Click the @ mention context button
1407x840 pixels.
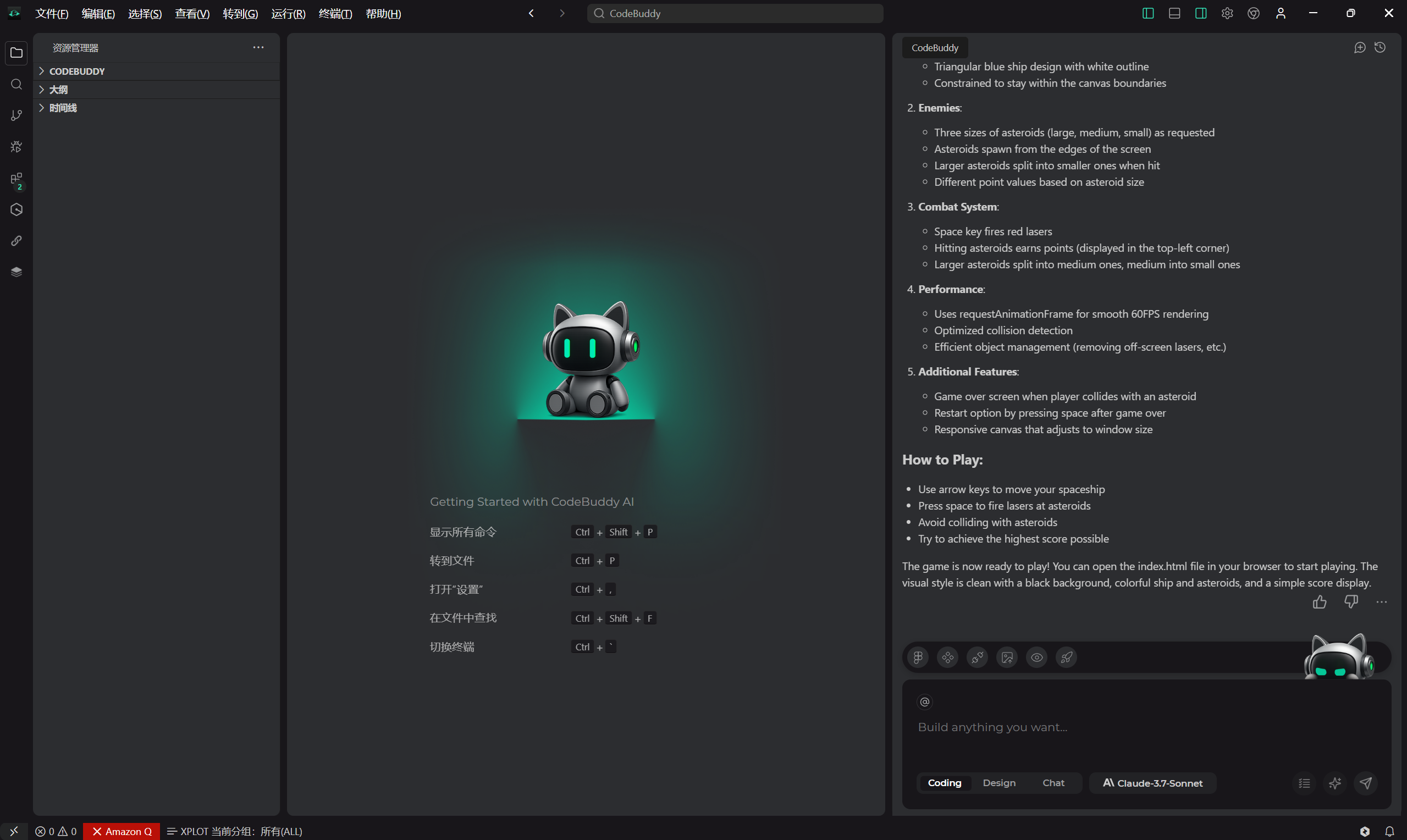pos(924,702)
